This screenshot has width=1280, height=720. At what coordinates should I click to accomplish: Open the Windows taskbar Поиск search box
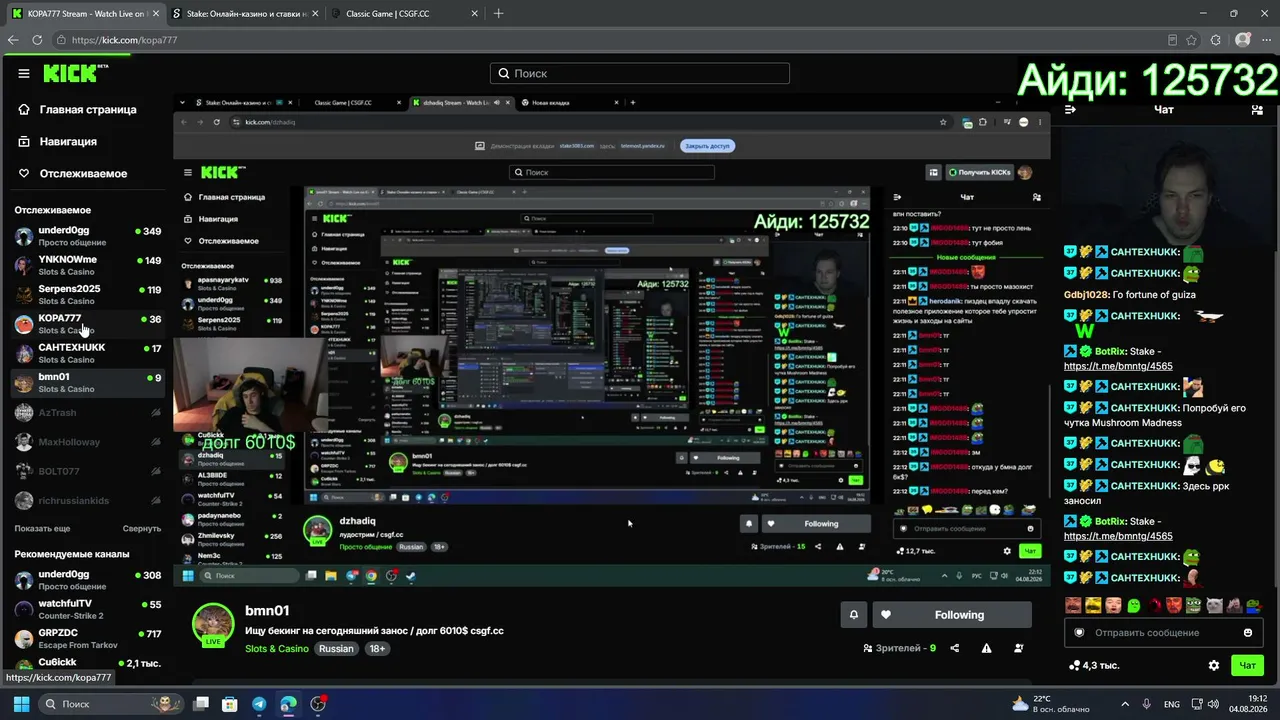(x=112, y=704)
